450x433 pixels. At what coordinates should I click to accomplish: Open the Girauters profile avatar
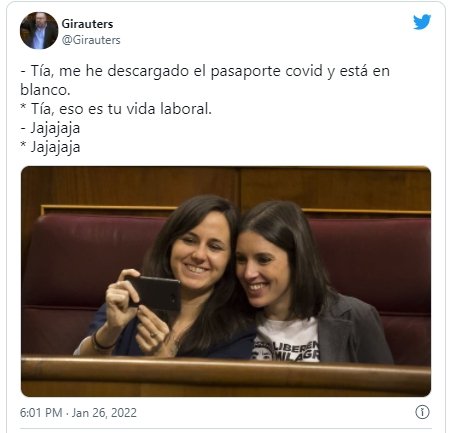point(39,31)
